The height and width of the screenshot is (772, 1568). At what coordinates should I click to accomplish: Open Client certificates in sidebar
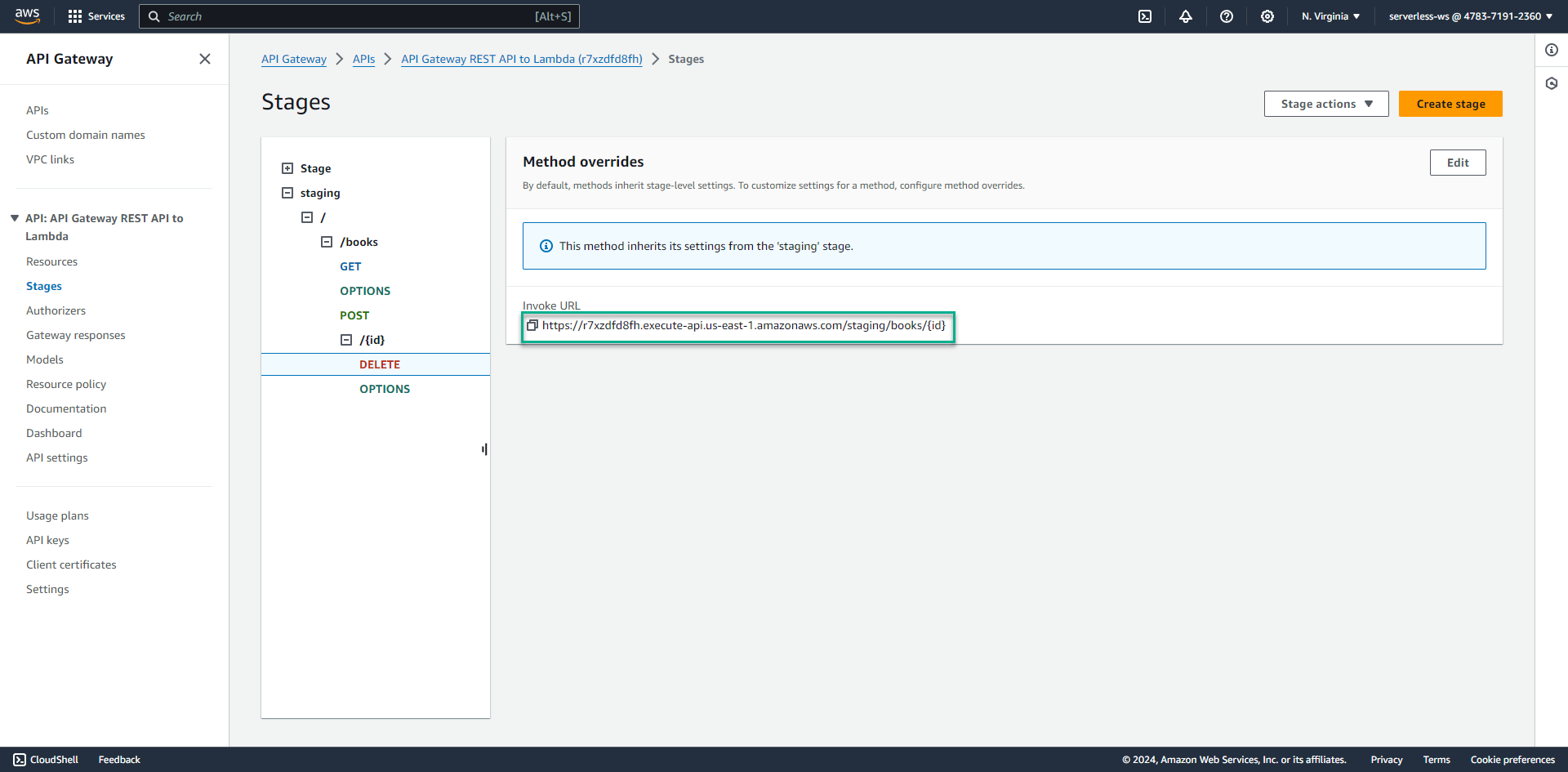(71, 564)
